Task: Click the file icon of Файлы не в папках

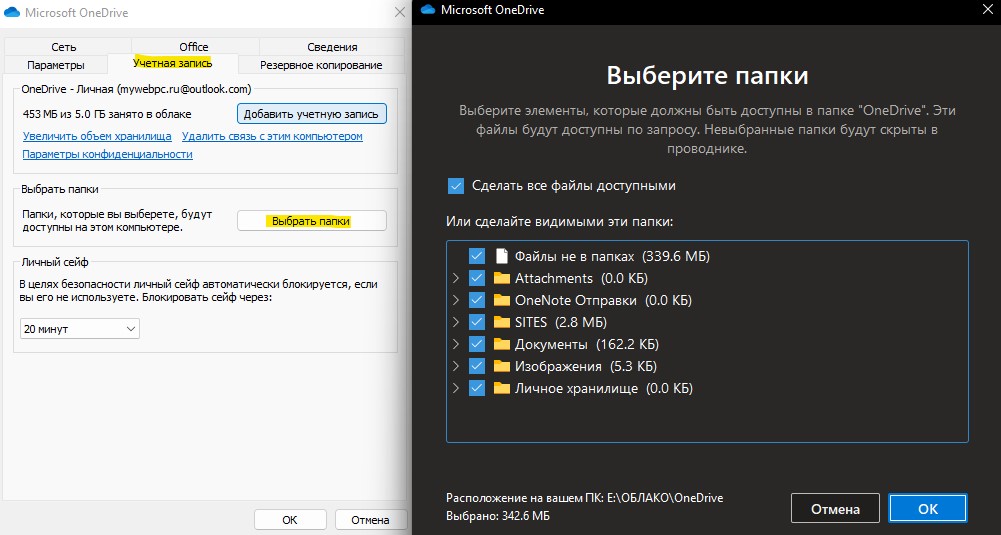Action: coord(501,256)
